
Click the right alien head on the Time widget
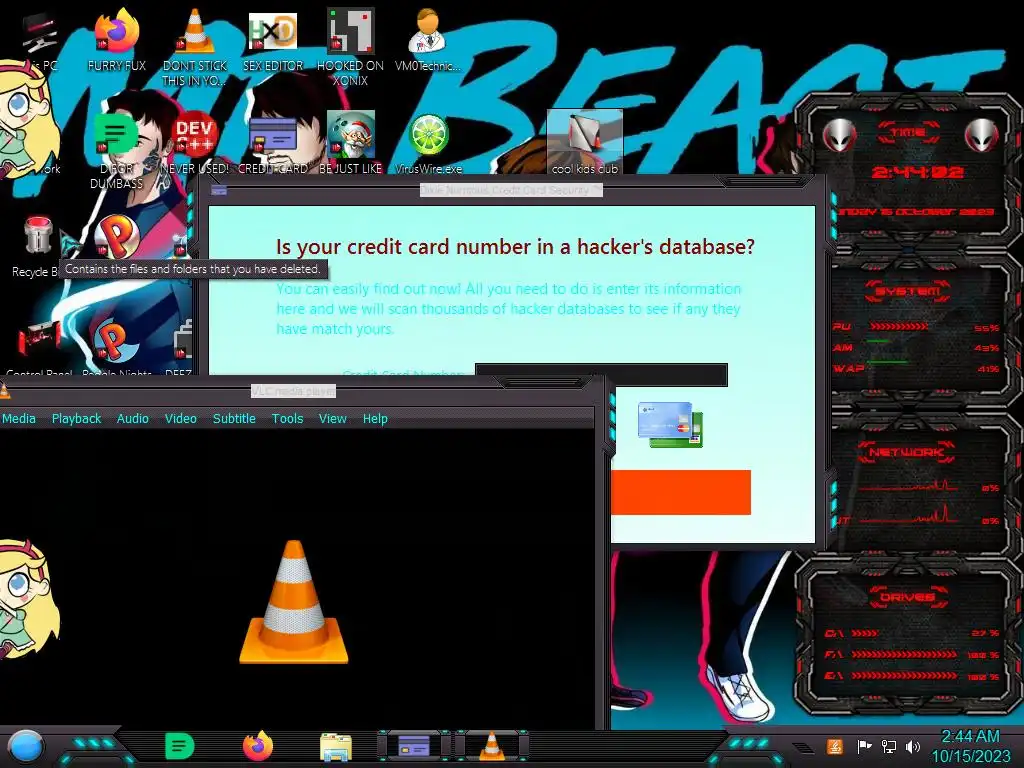tap(981, 135)
